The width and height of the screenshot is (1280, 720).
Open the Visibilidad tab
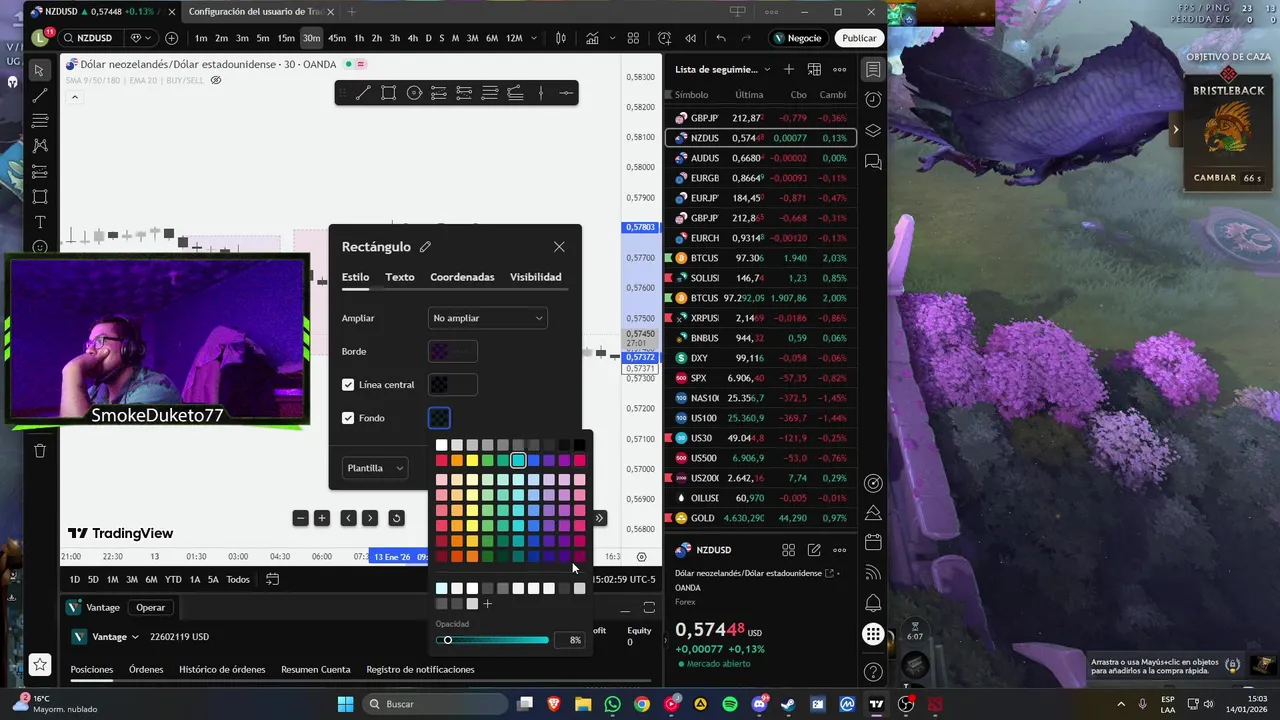pyautogui.click(x=536, y=277)
